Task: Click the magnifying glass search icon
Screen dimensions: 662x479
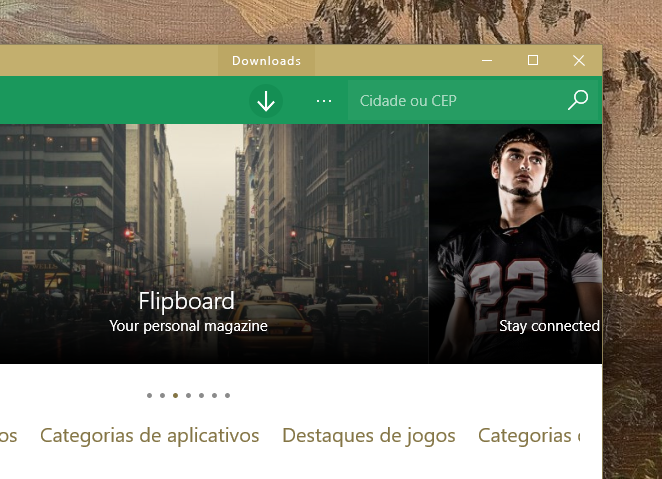Action: (x=578, y=100)
